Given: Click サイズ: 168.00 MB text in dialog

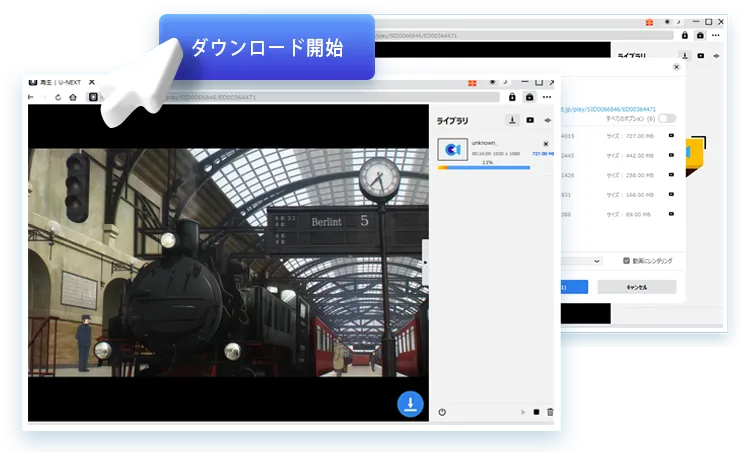Looking at the screenshot, I should [x=629, y=195].
